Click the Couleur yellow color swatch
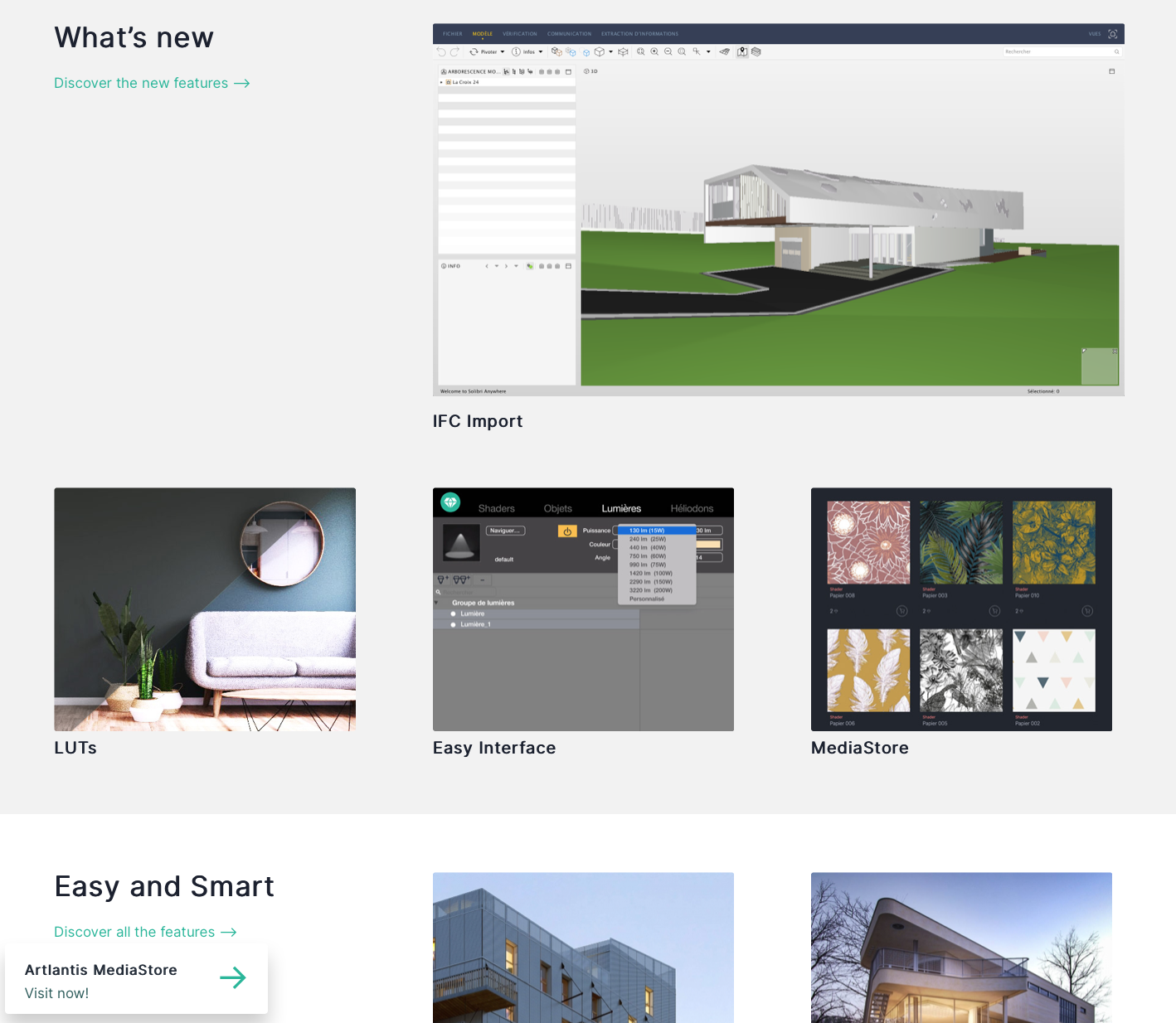This screenshot has height=1023, width=1176. pyautogui.click(x=707, y=545)
